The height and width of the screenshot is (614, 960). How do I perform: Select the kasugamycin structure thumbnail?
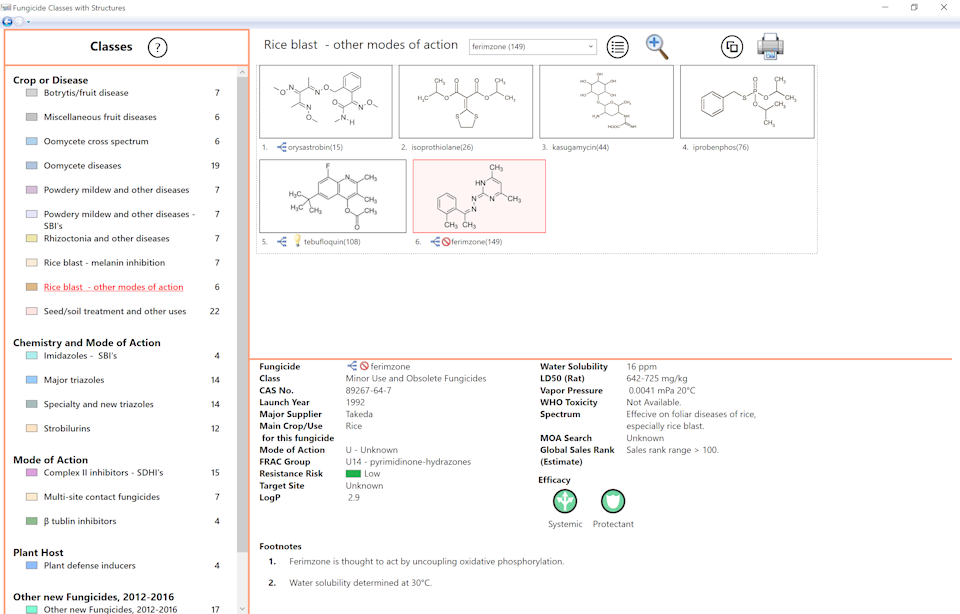pos(606,102)
